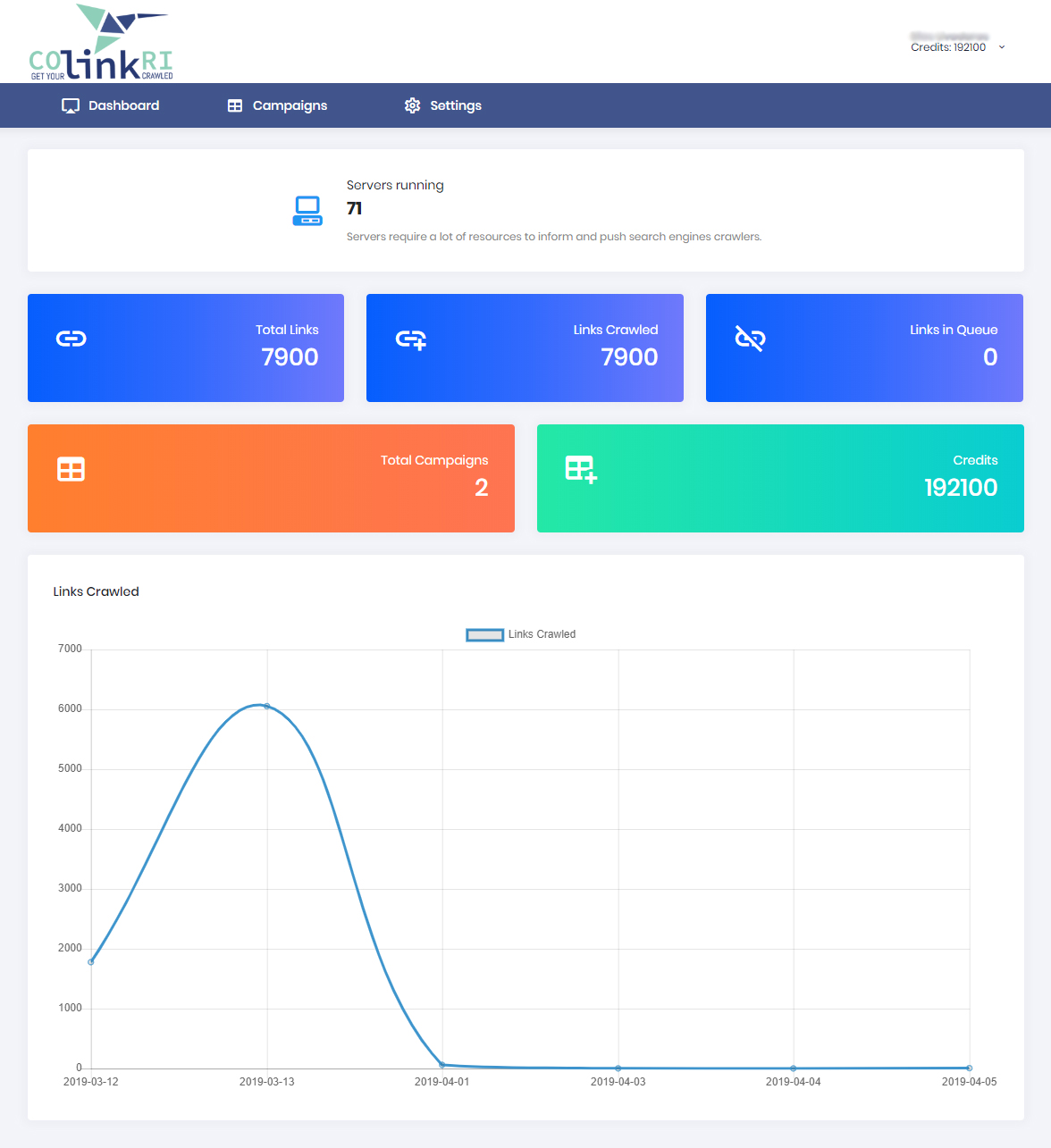Open the Dashboard menu item
Screen dimensions: 1051x1148
coord(123,105)
